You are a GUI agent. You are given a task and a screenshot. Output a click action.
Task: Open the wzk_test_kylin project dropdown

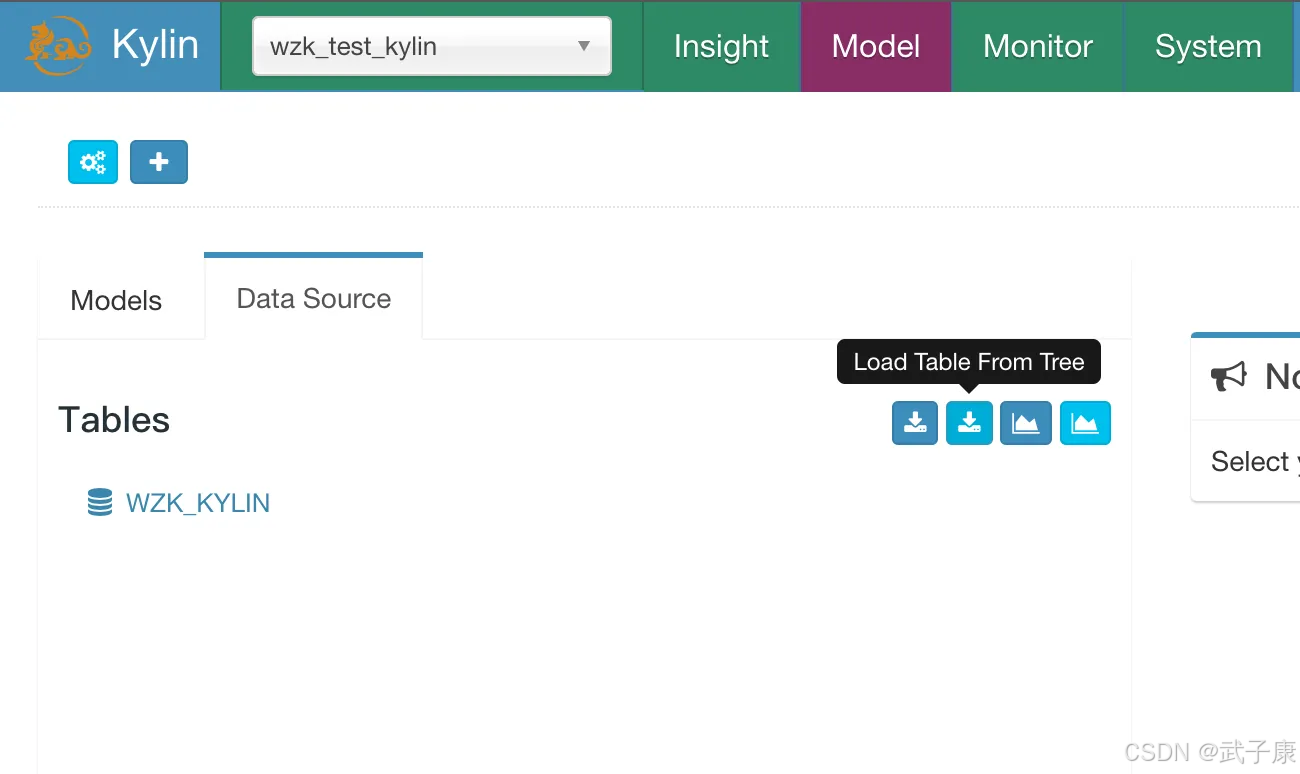pos(431,46)
